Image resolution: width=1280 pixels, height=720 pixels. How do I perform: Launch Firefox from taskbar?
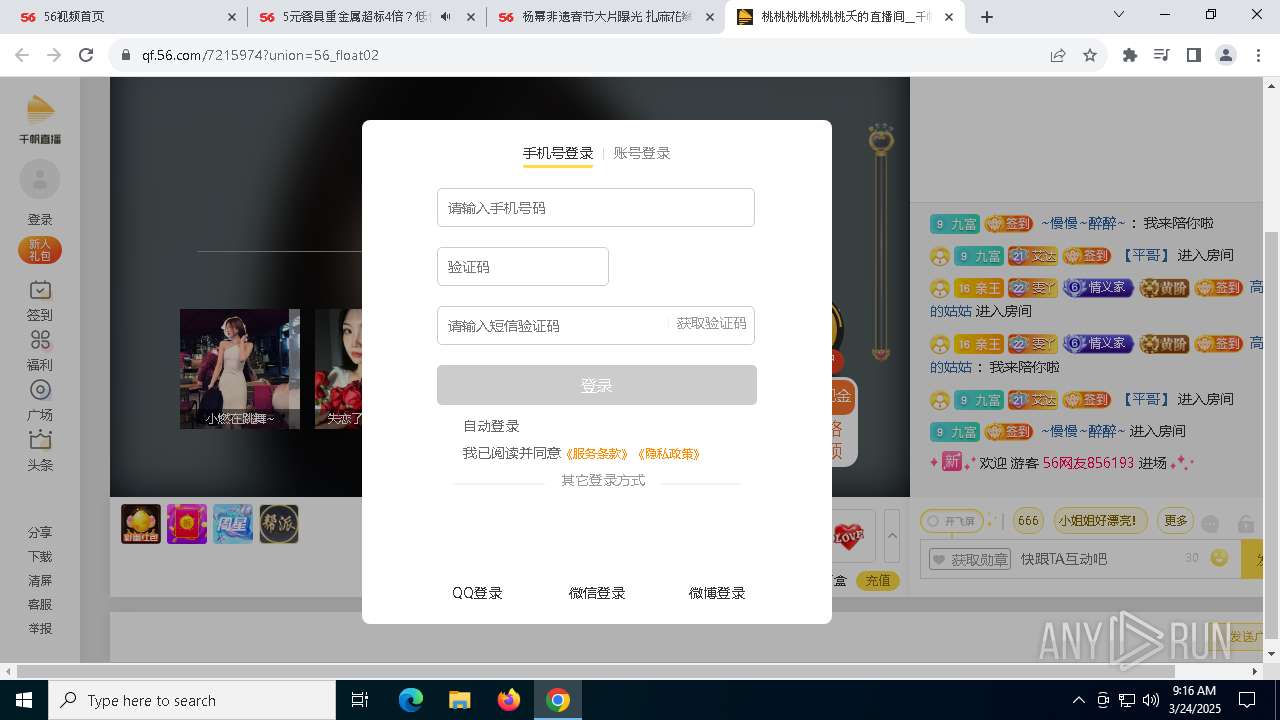tap(509, 700)
